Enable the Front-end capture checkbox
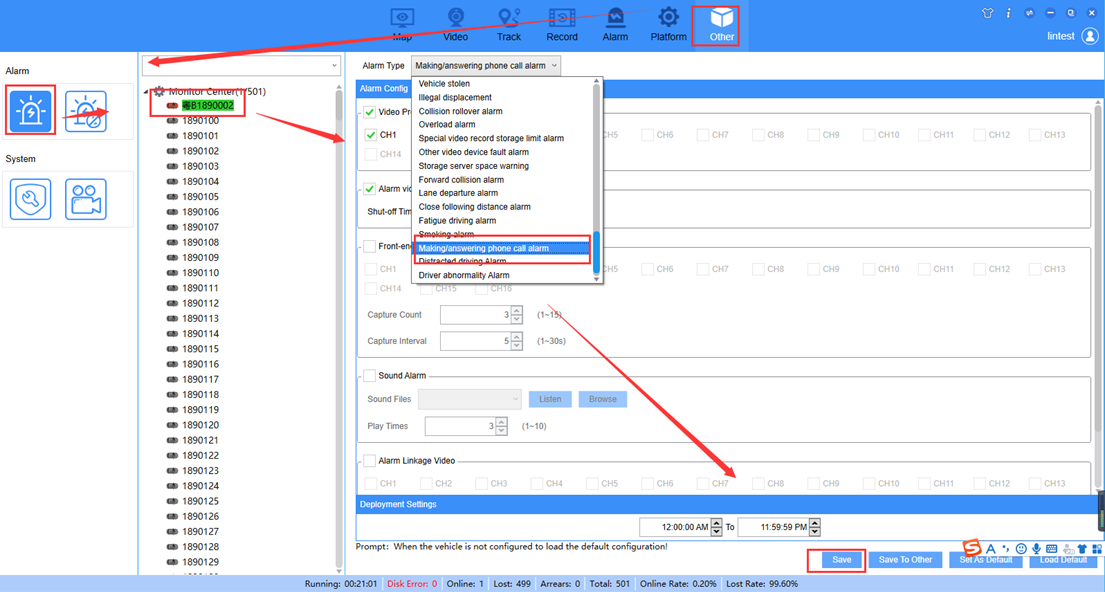Viewport: 1105px width, 592px height. [369, 246]
